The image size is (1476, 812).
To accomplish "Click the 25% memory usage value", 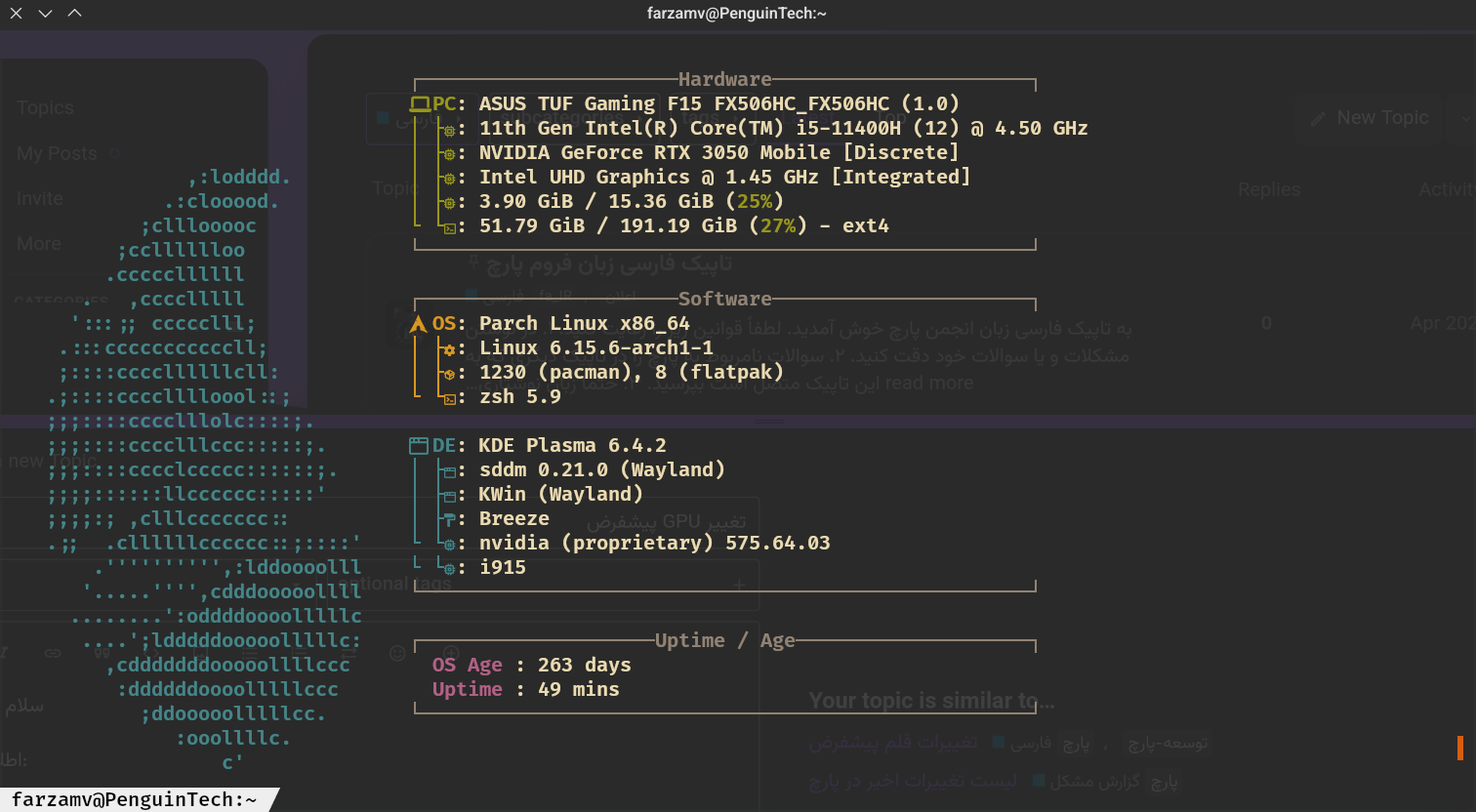I will click(755, 202).
